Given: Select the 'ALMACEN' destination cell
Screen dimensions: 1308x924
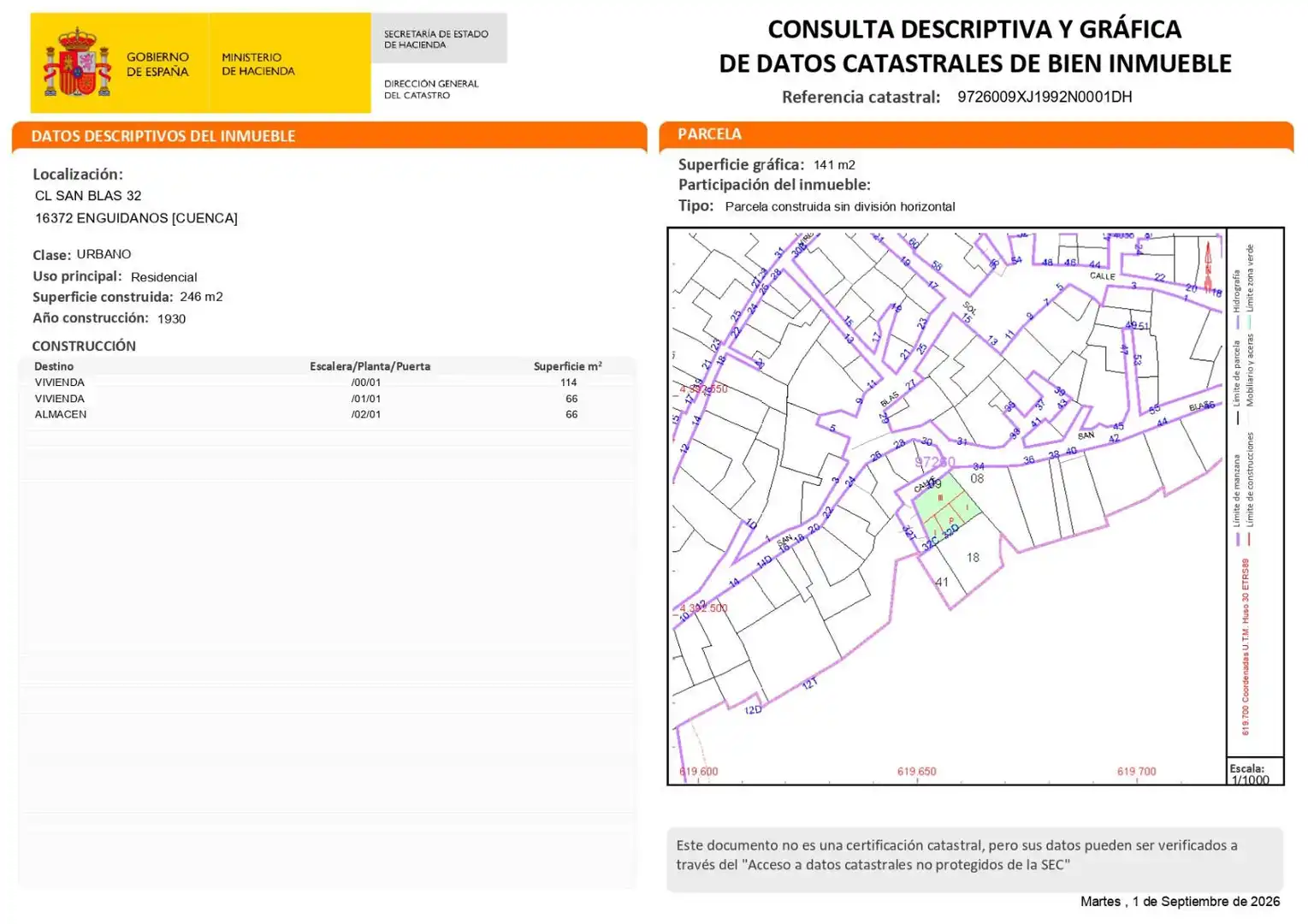Looking at the screenshot, I should [x=61, y=414].
